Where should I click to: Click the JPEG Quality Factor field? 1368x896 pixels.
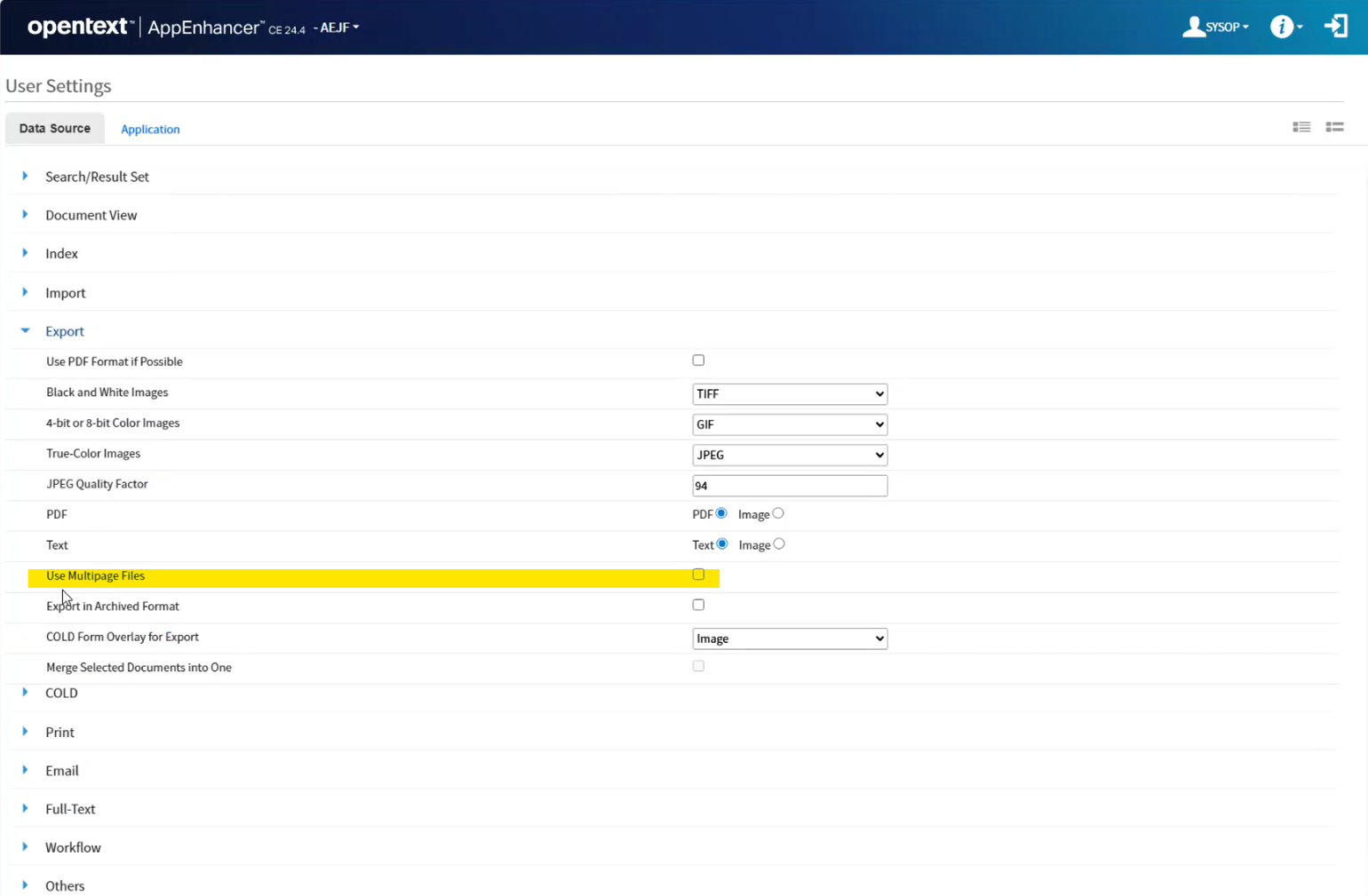(789, 486)
